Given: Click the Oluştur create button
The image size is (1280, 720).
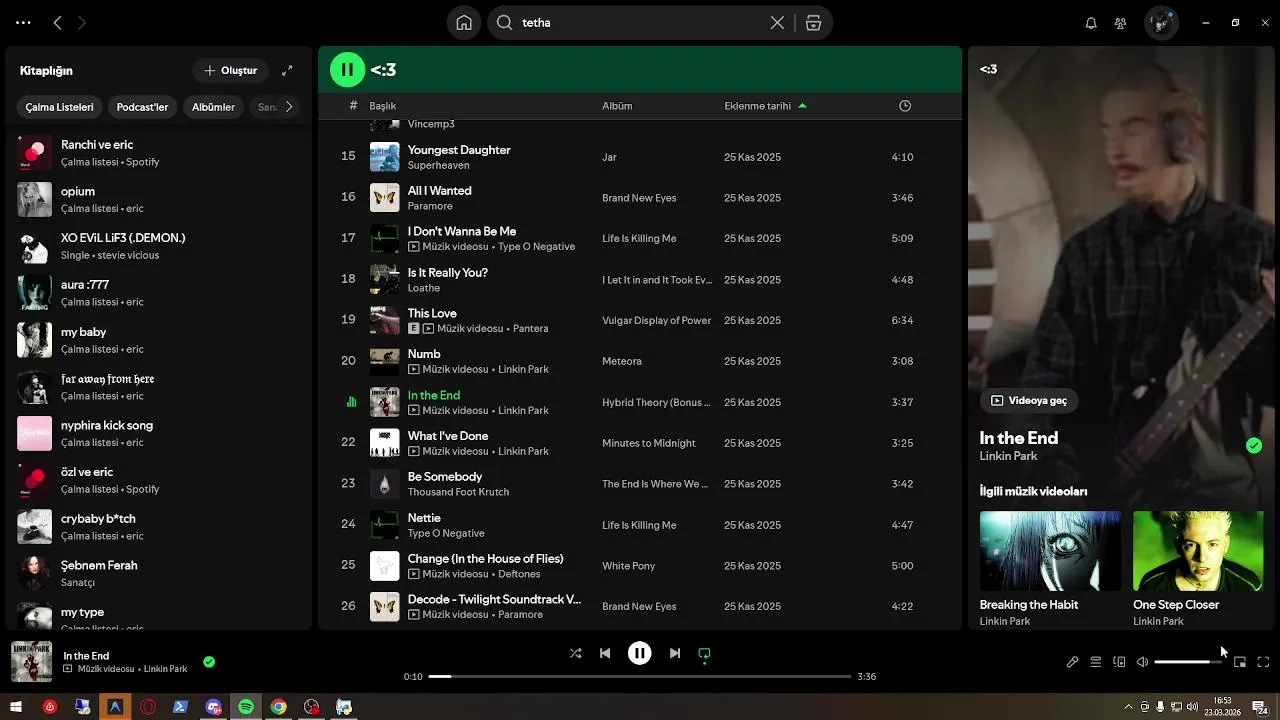Looking at the screenshot, I should [230, 70].
